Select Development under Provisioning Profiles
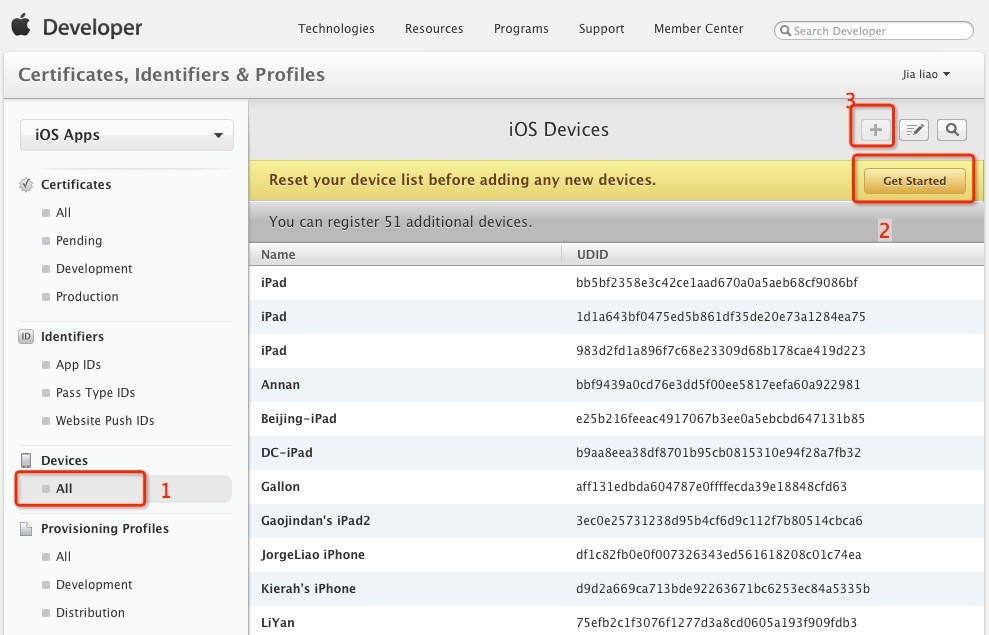 point(93,585)
